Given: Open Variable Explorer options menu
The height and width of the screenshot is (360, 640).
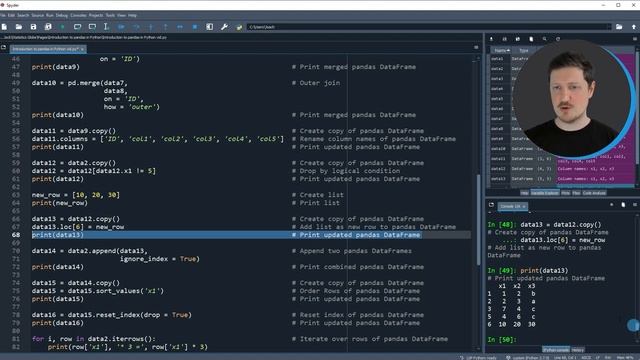Looking at the screenshot, I should click(x=635, y=39).
